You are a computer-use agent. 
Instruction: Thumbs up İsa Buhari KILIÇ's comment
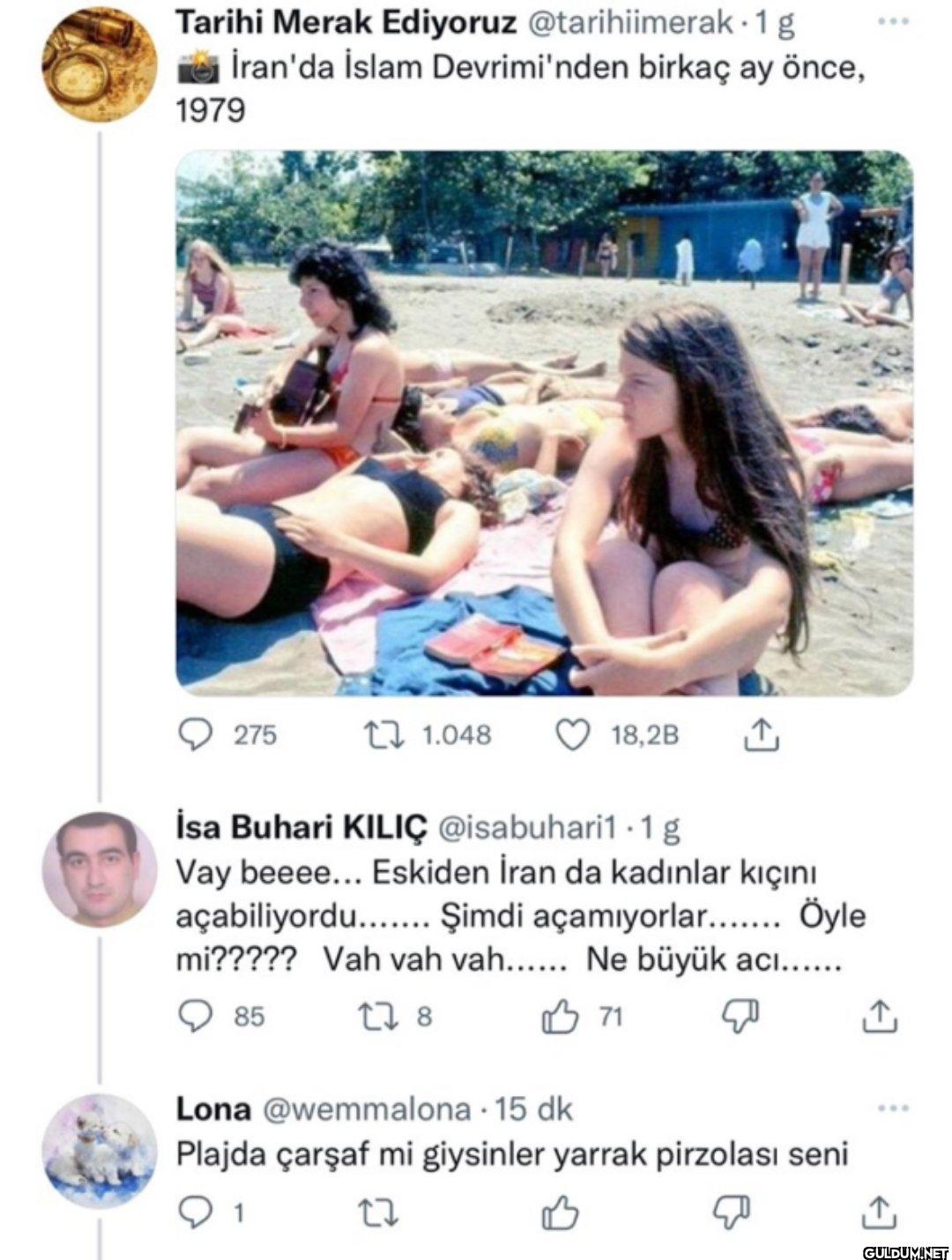[560, 1017]
